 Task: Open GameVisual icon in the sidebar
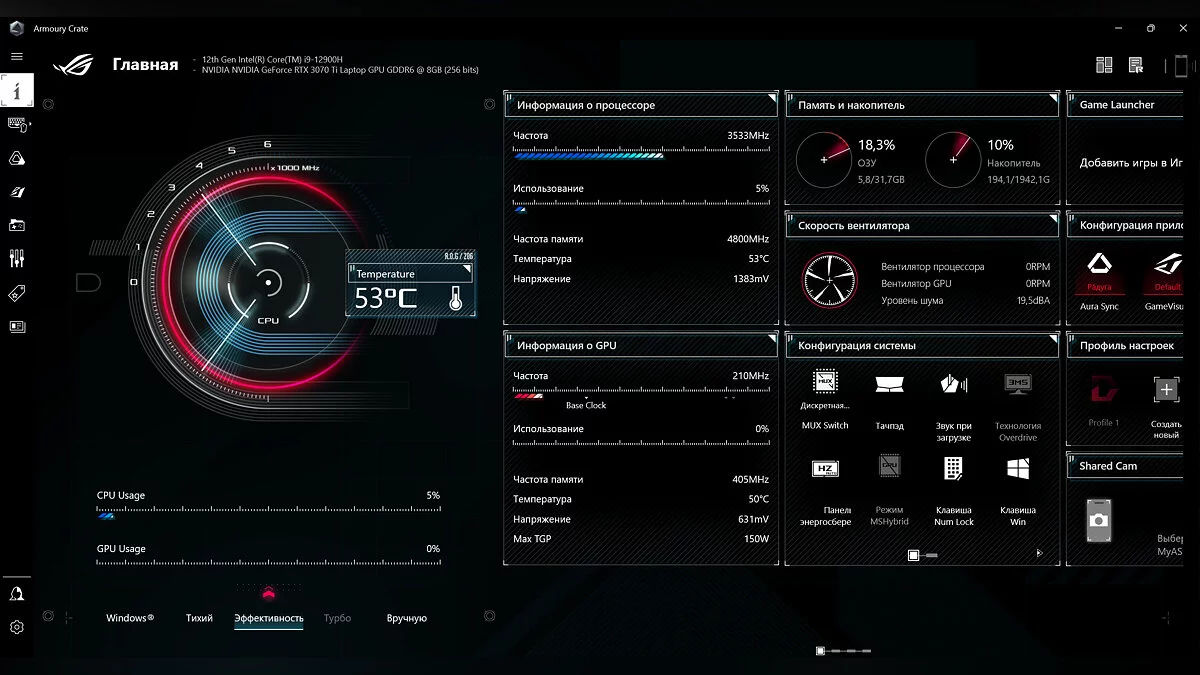pos(17,192)
